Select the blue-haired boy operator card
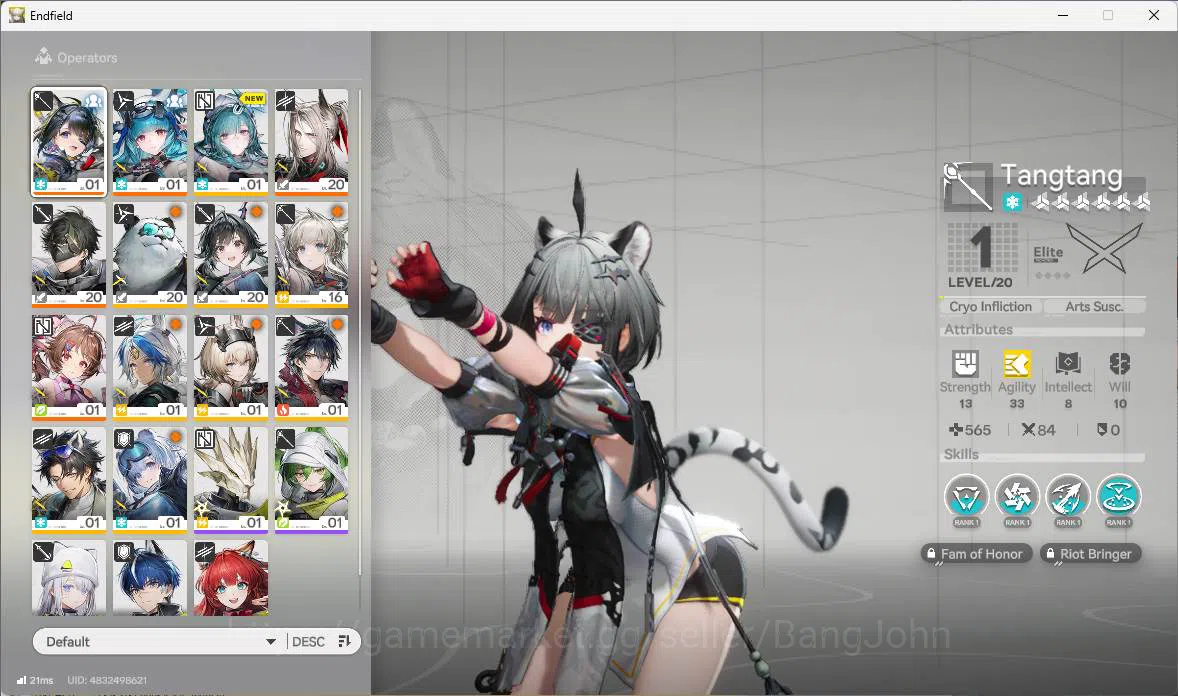1178x696 pixels. tap(150, 578)
